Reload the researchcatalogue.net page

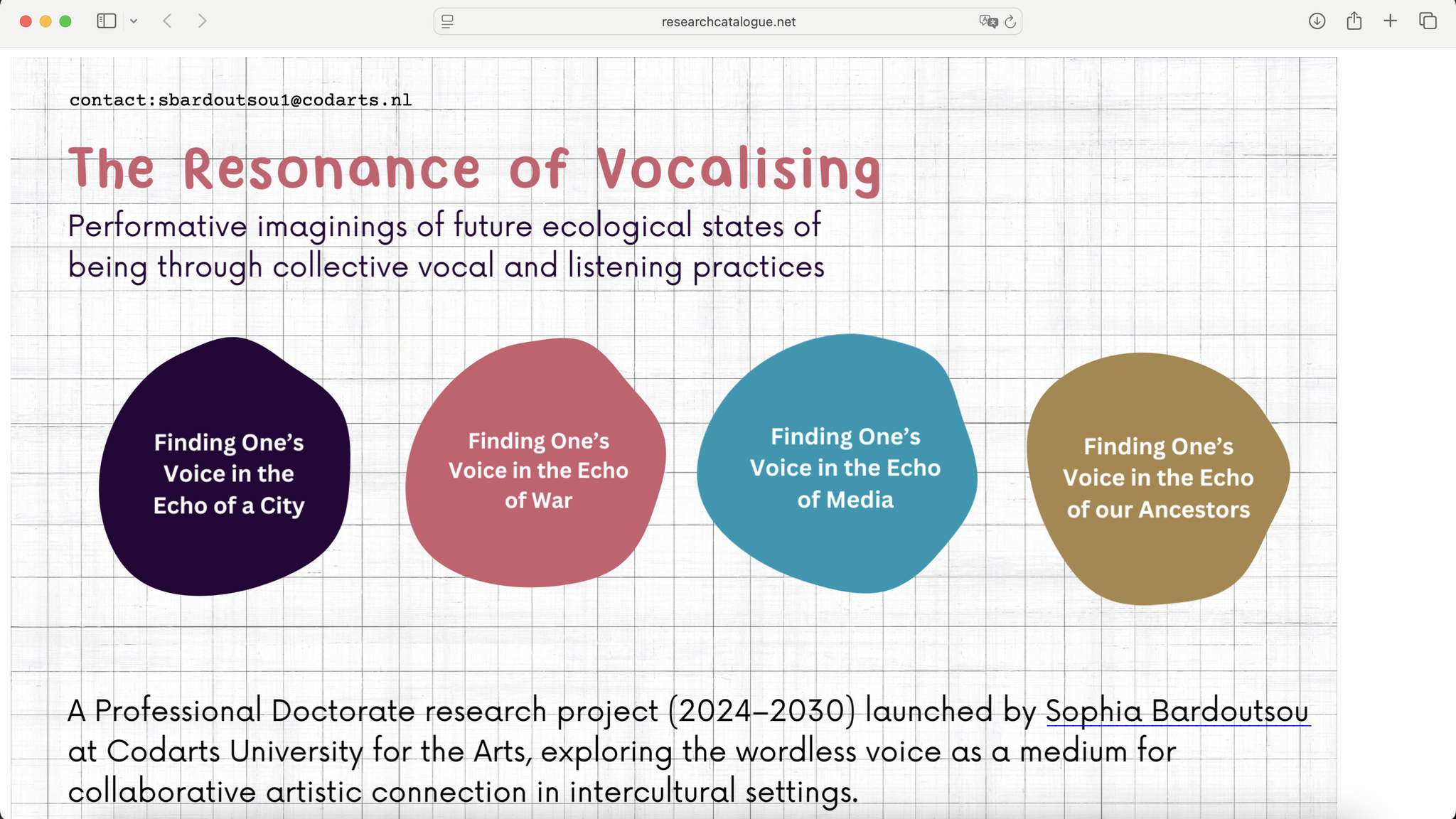tap(1011, 21)
